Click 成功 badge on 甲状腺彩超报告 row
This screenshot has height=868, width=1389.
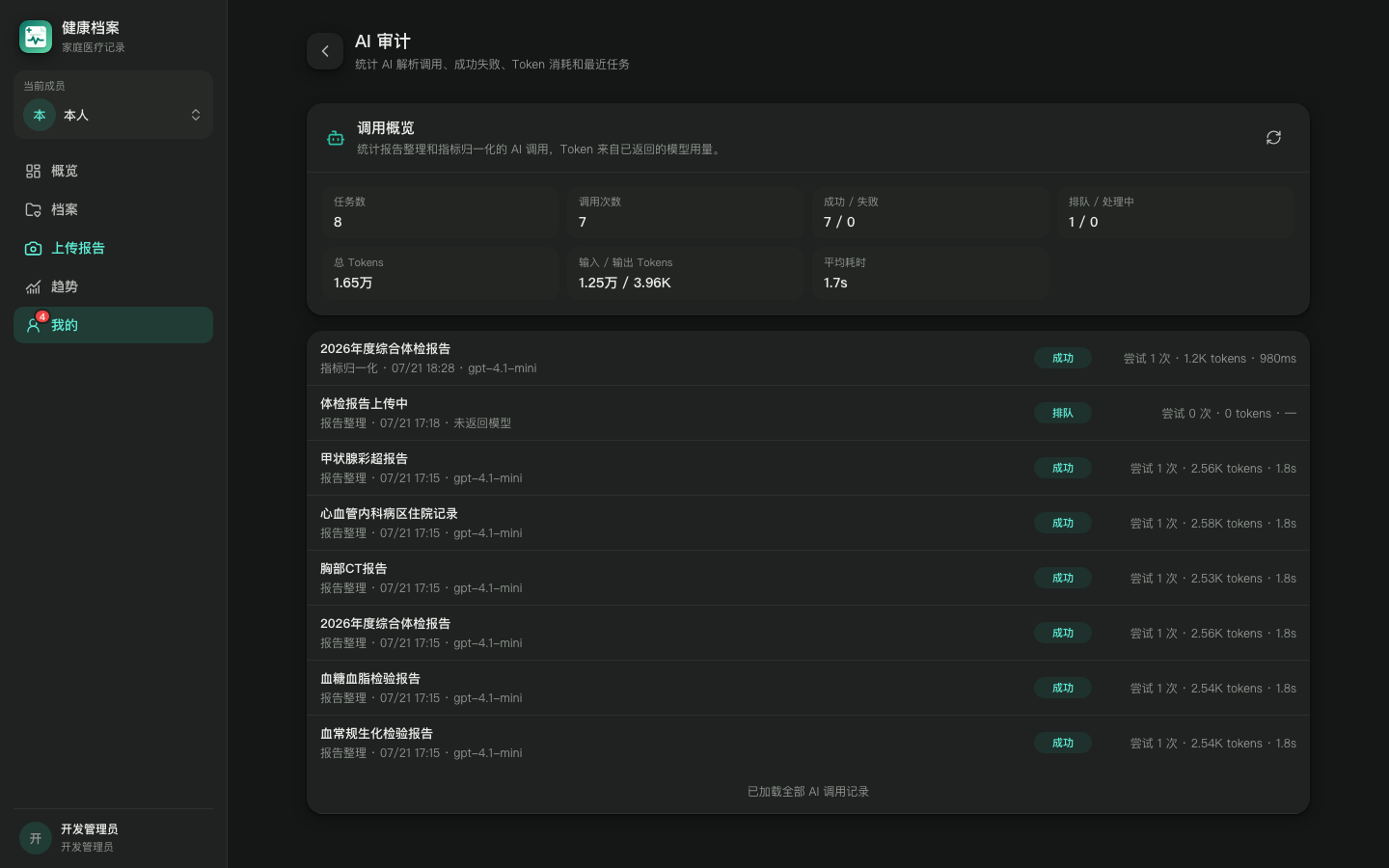click(x=1063, y=468)
